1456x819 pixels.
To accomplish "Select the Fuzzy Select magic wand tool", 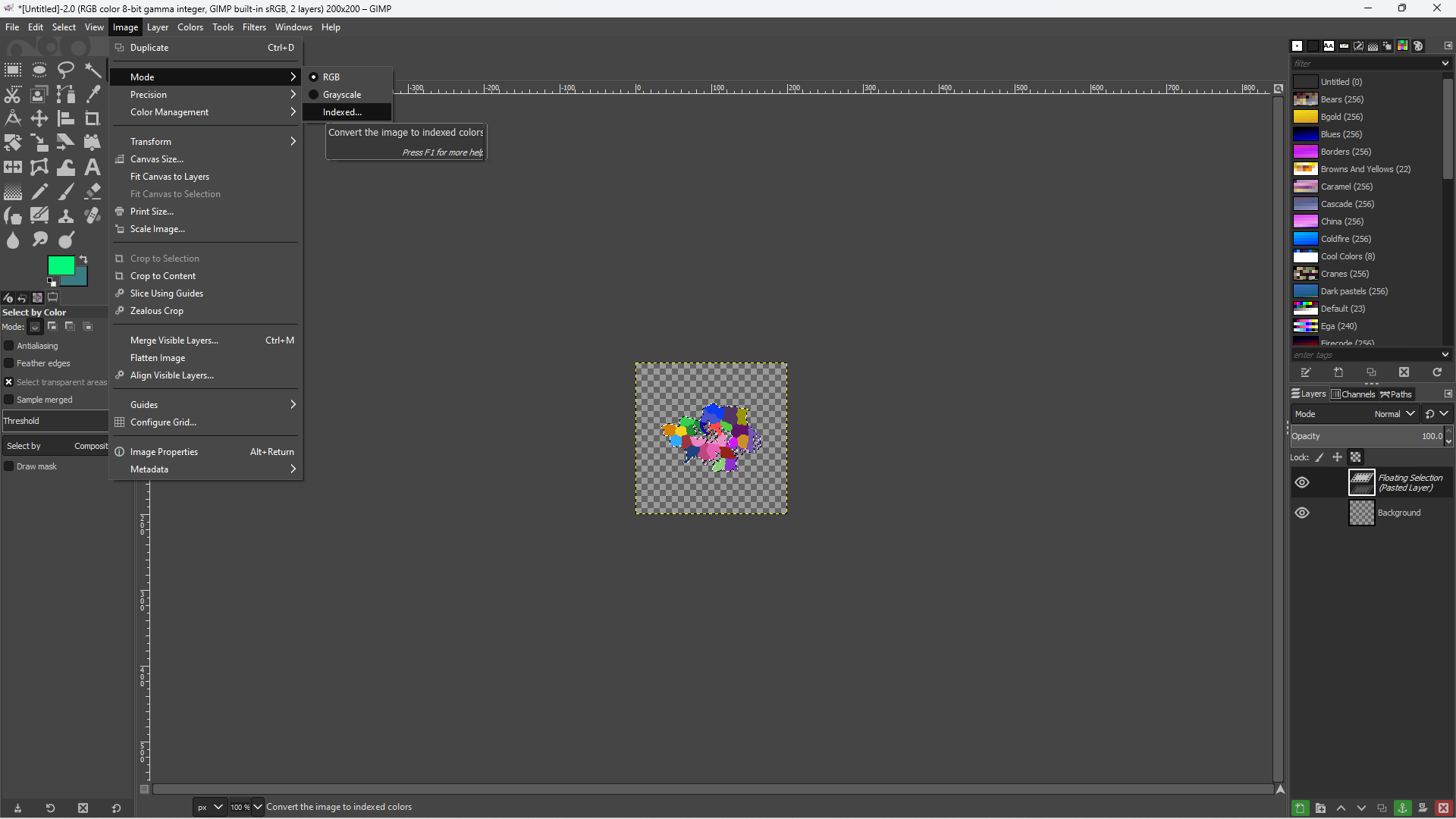I will click(x=93, y=71).
